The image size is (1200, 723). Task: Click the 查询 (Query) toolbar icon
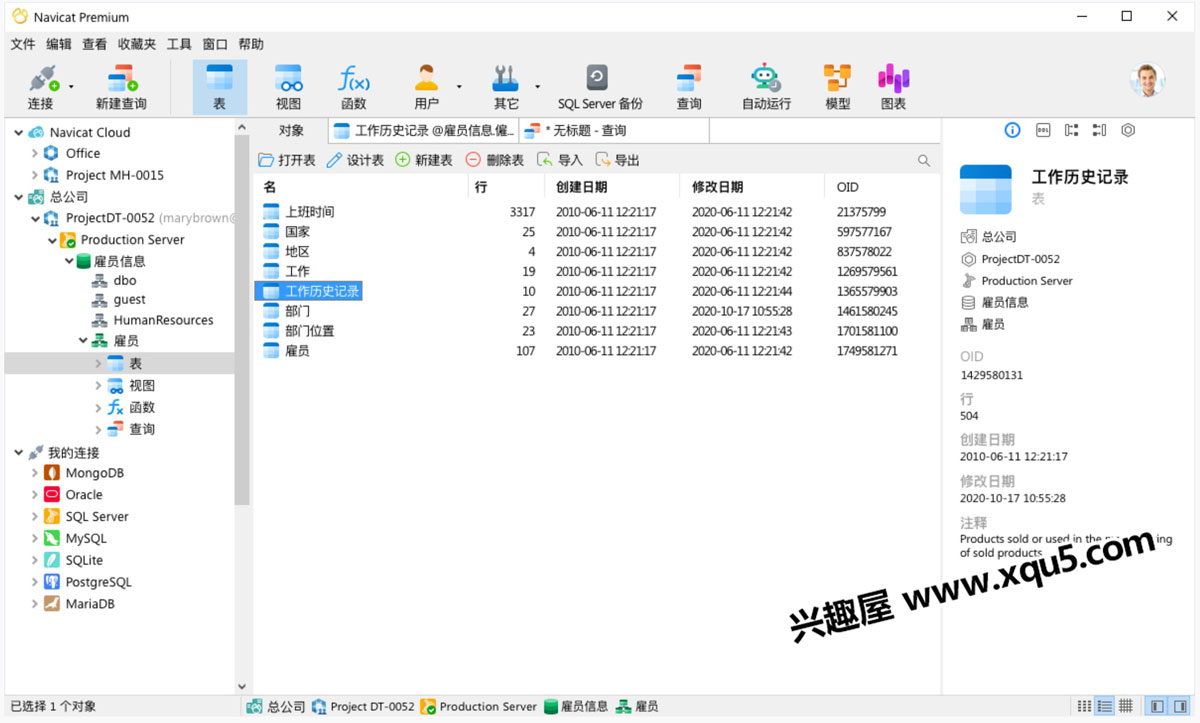(689, 87)
